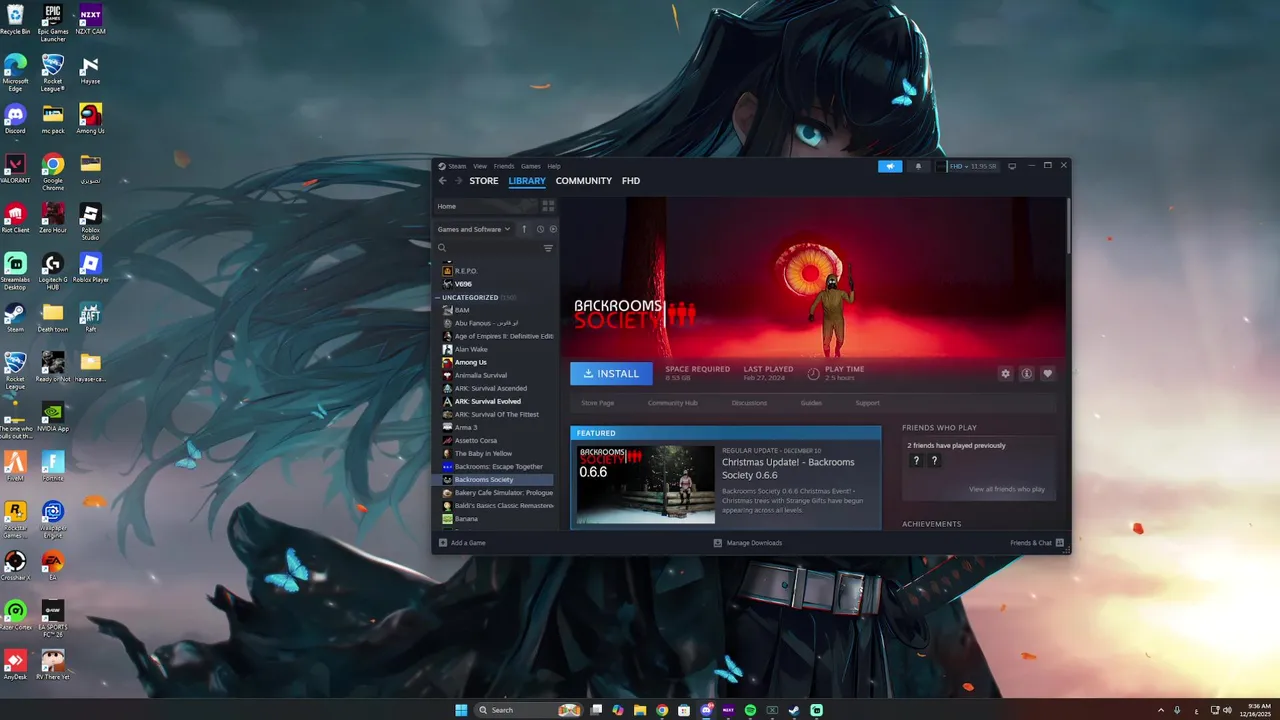
Task: Click the Steam page vertical scrollbar
Action: click(1068, 225)
